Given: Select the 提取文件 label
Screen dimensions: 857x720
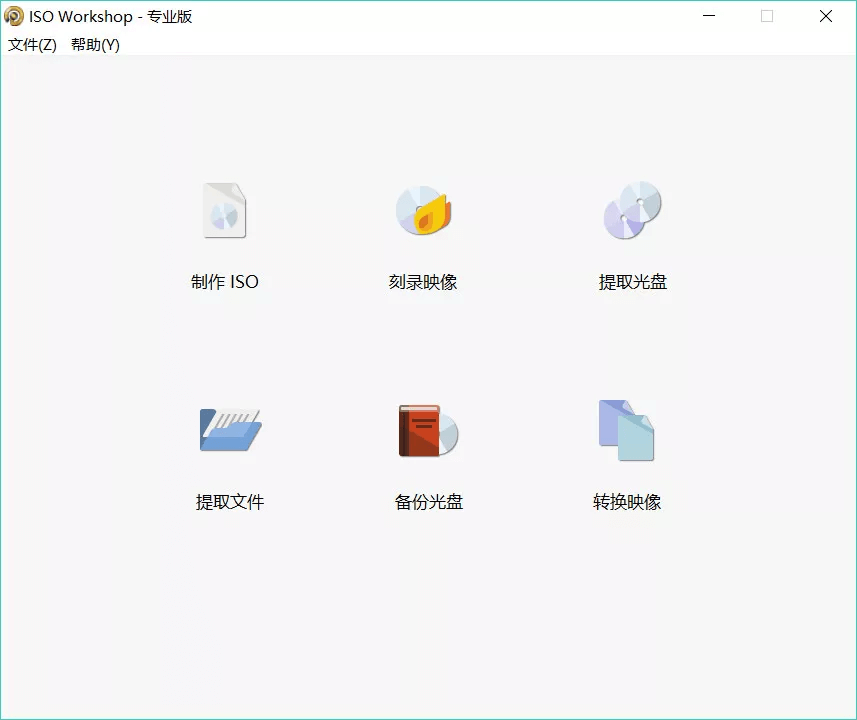Looking at the screenshot, I should click(x=230, y=502).
